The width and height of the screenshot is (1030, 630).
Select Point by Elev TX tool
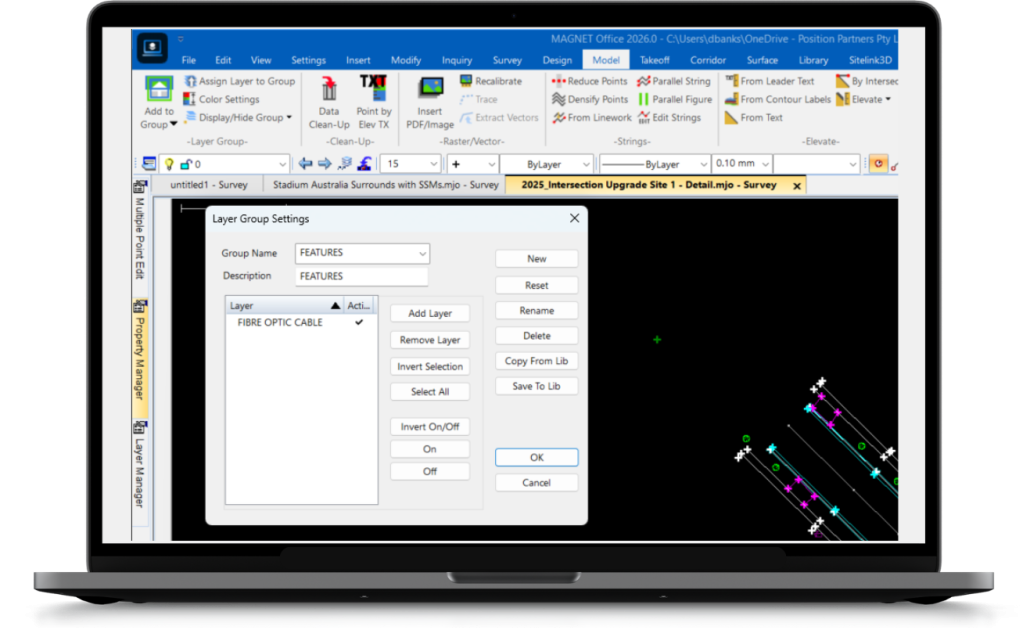(373, 103)
